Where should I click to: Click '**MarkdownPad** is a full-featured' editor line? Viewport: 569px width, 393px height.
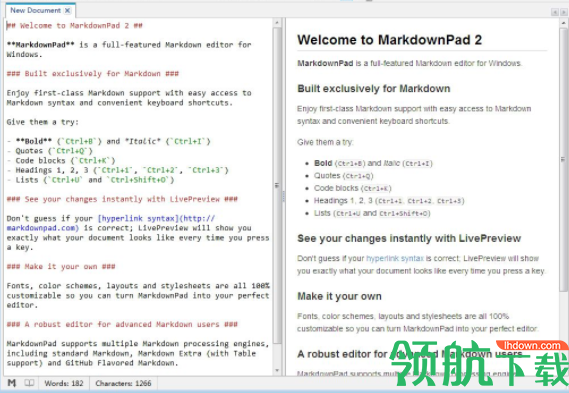(129, 49)
